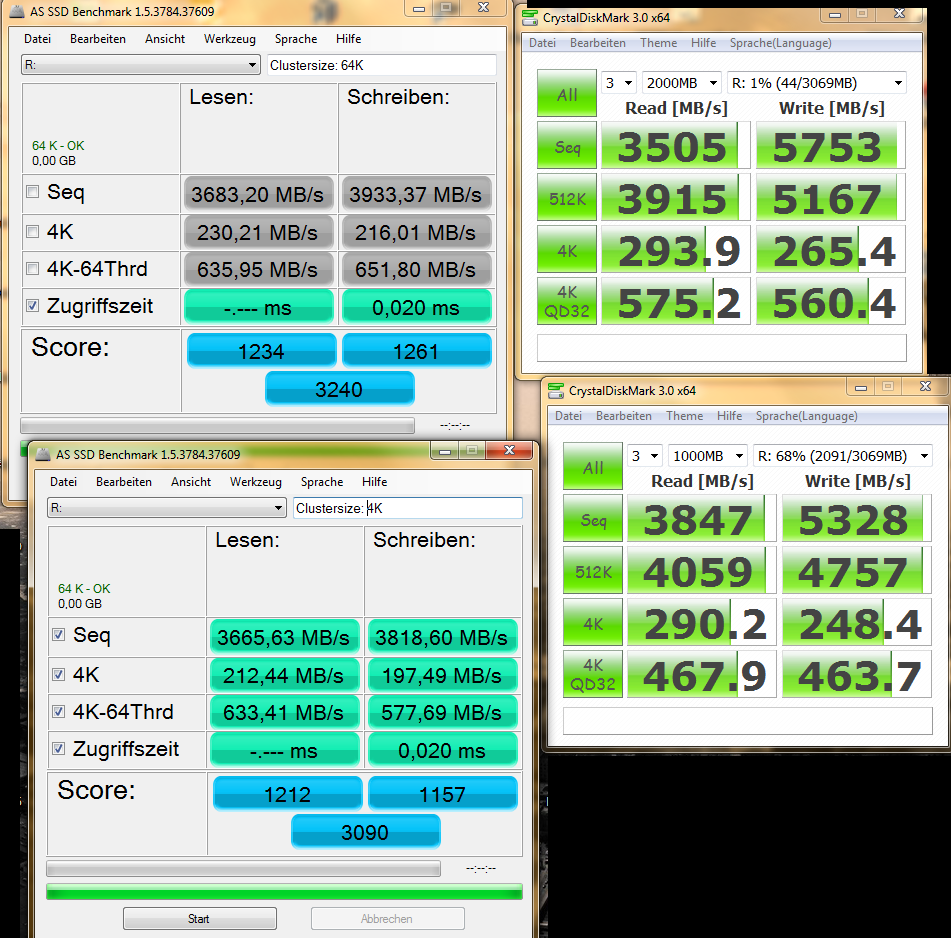Open test count dropdown in upper CrystalDiskMark
951x938 pixels.
[x=618, y=83]
